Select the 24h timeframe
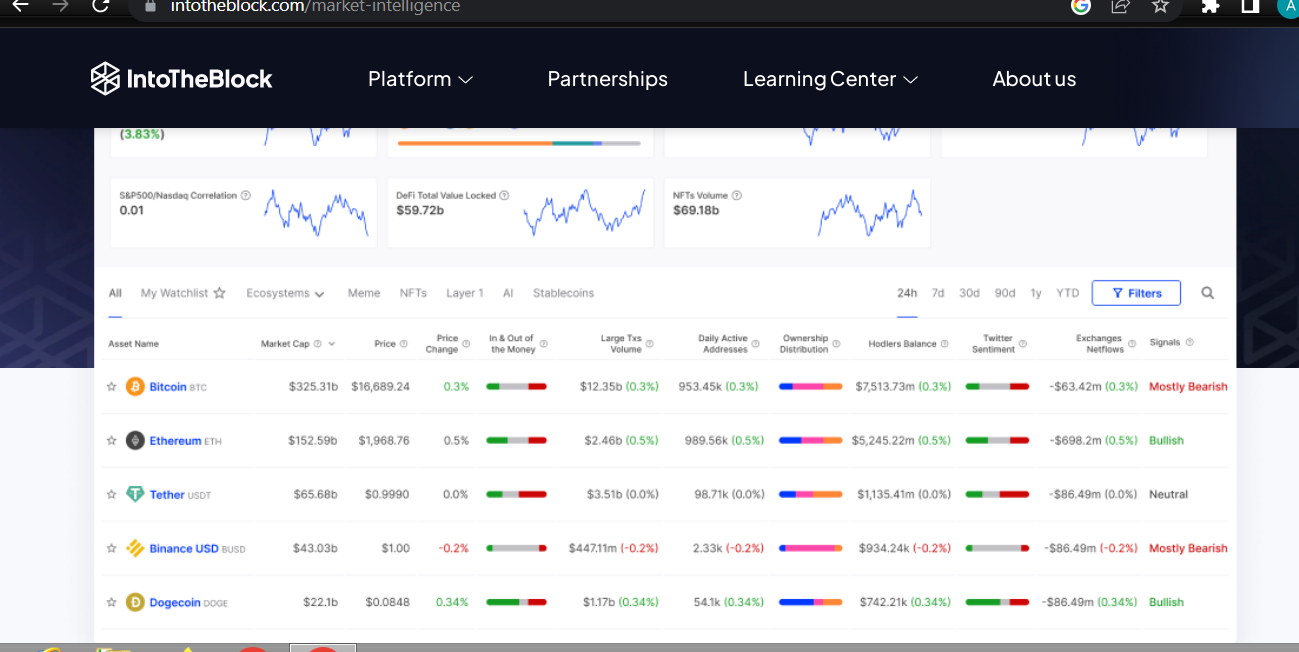This screenshot has width=1299, height=652. (x=907, y=293)
